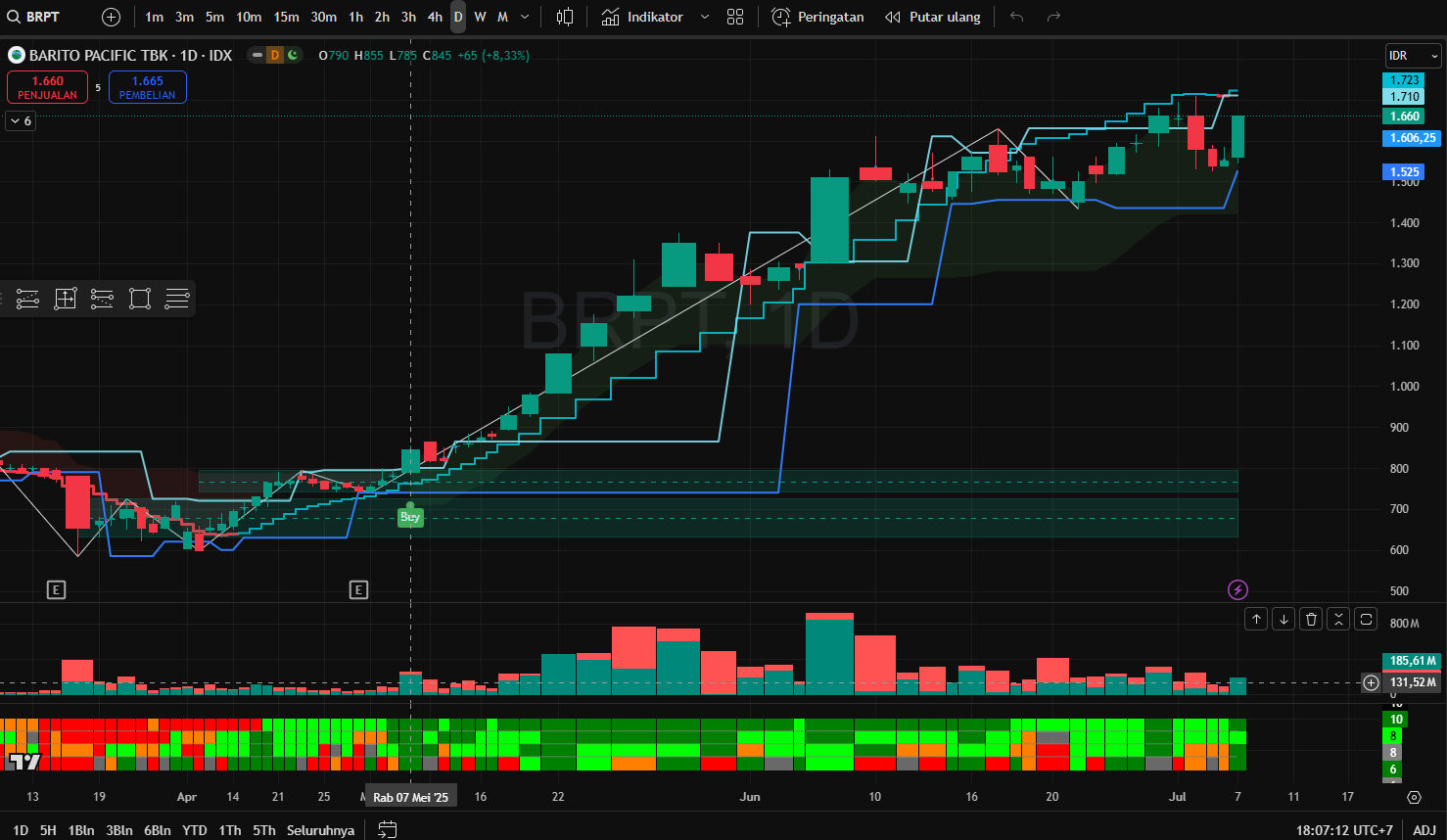
Task: Set range to 1Bln
Action: tap(81, 830)
